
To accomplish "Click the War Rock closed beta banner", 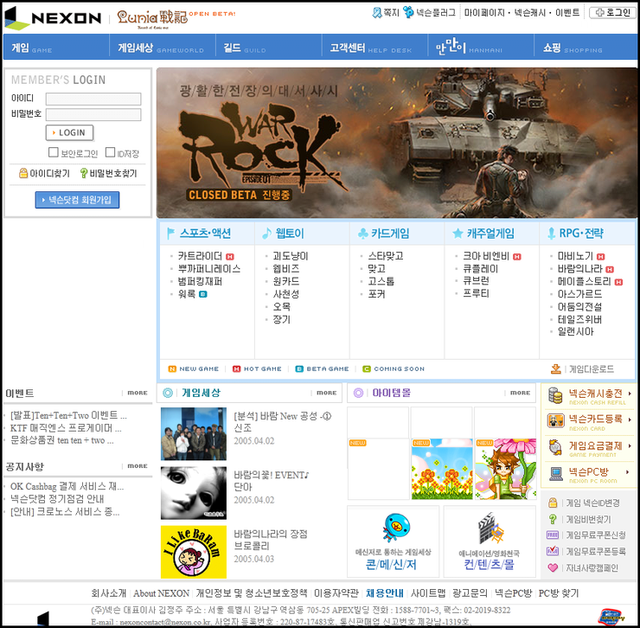I will [x=395, y=142].
